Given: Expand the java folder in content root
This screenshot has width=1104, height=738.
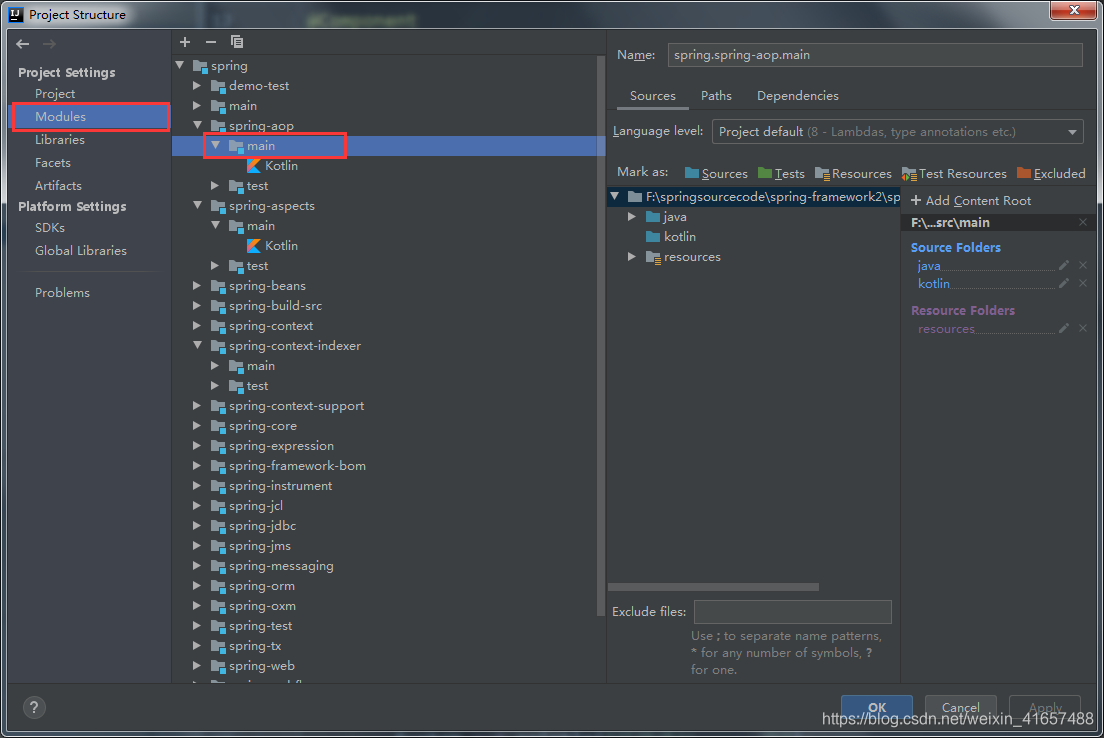Looking at the screenshot, I should (x=632, y=217).
